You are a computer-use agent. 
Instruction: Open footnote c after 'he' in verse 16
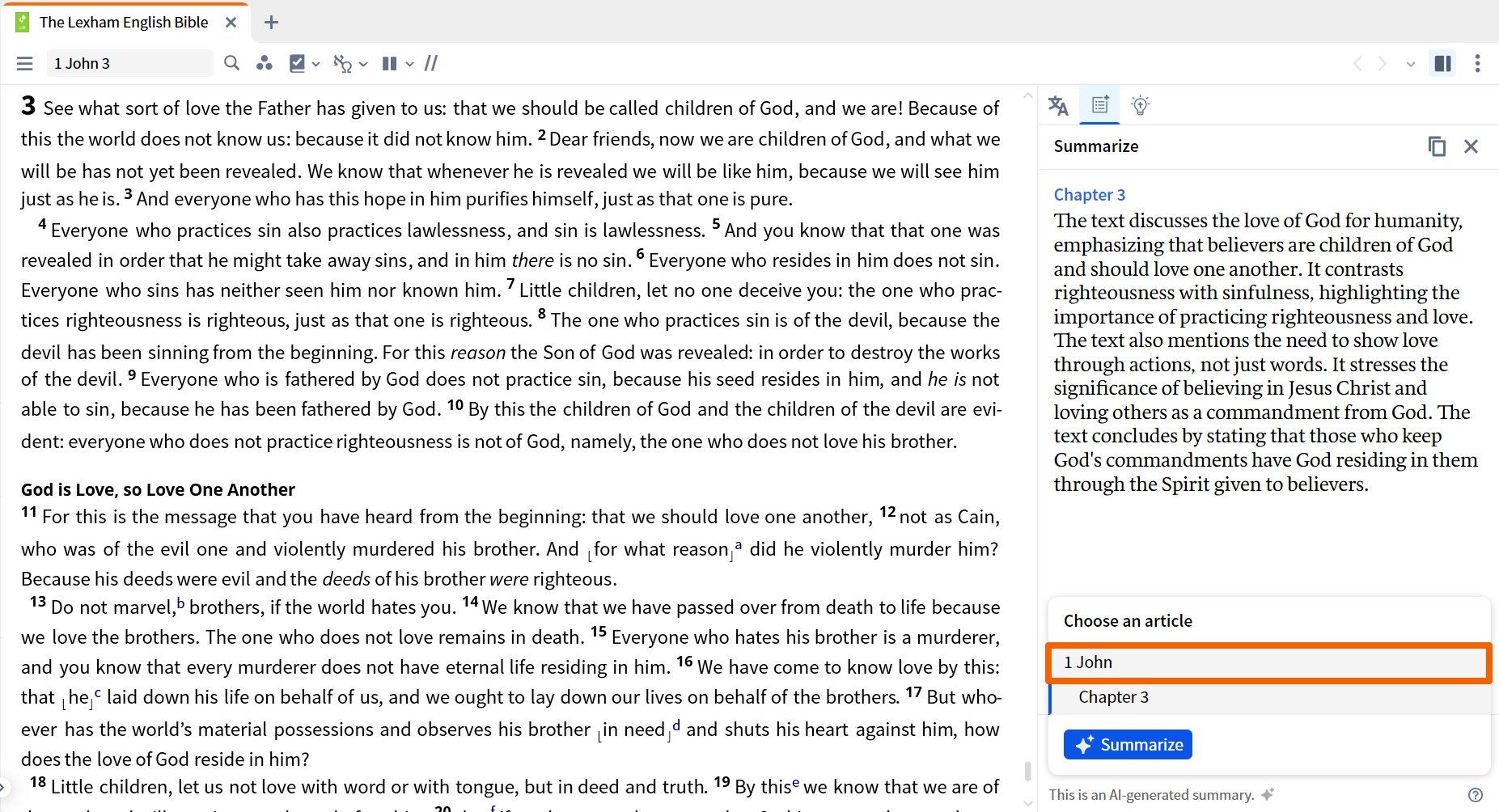pyautogui.click(x=98, y=693)
